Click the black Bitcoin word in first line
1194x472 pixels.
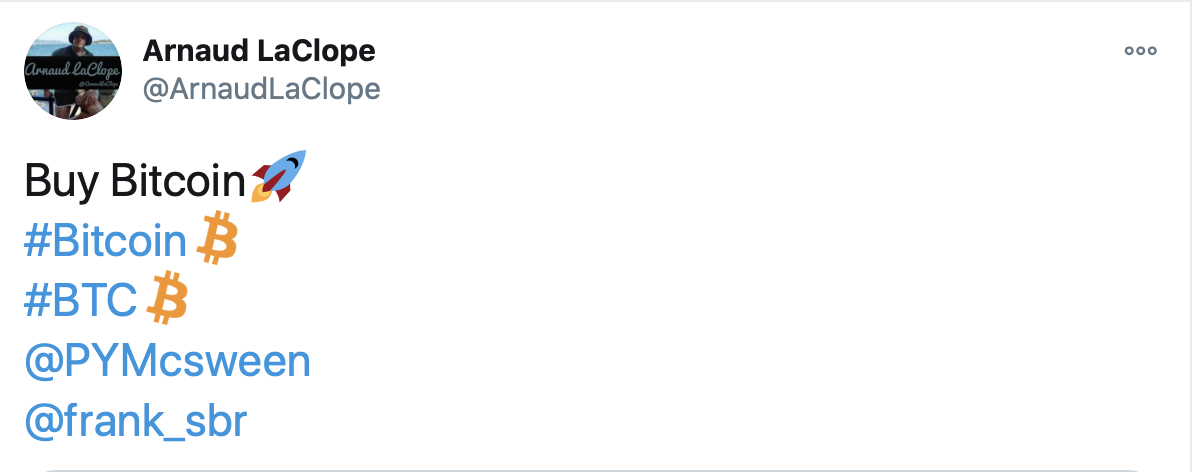178,180
